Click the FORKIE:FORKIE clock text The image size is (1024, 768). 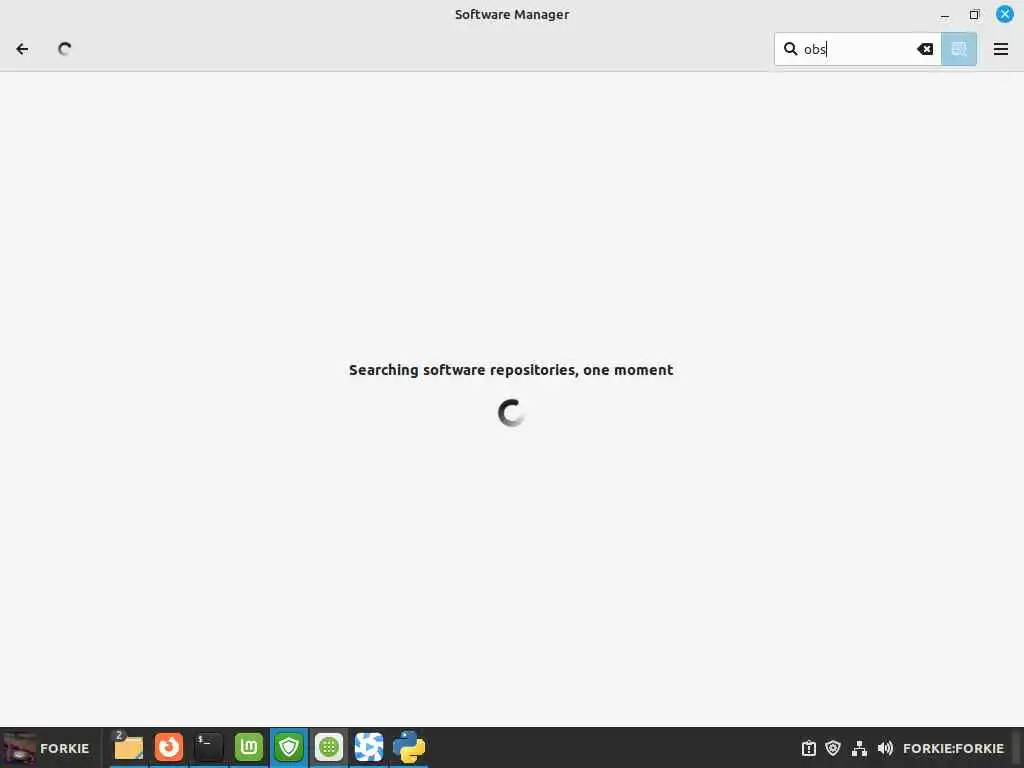coord(953,748)
